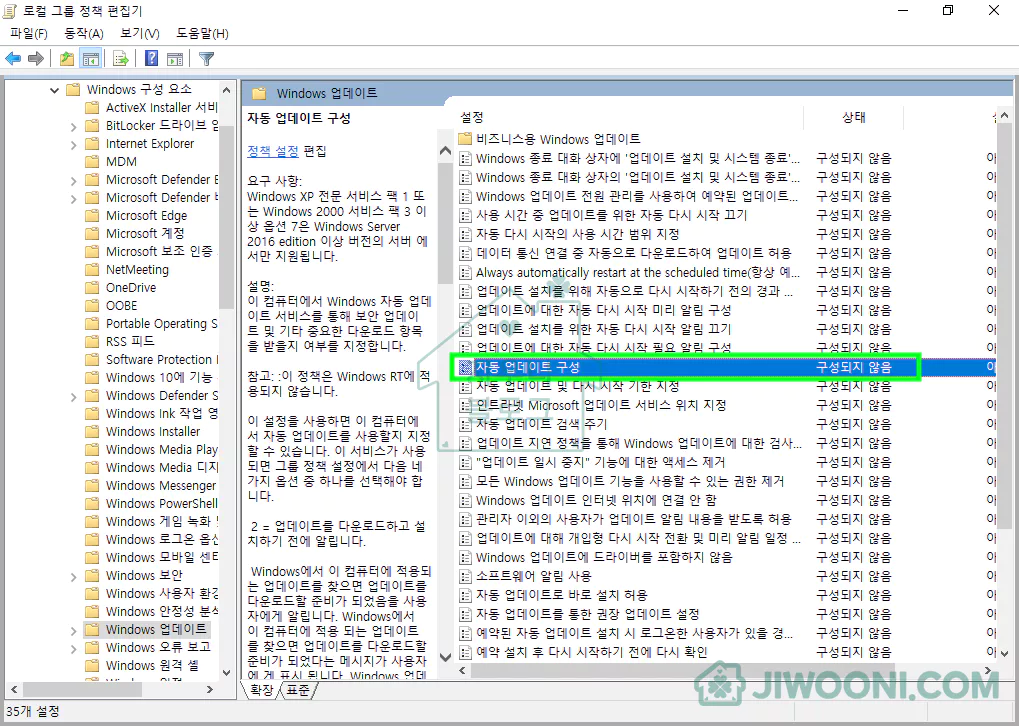Click the settings list horizontal scroll right arrow

point(988,670)
